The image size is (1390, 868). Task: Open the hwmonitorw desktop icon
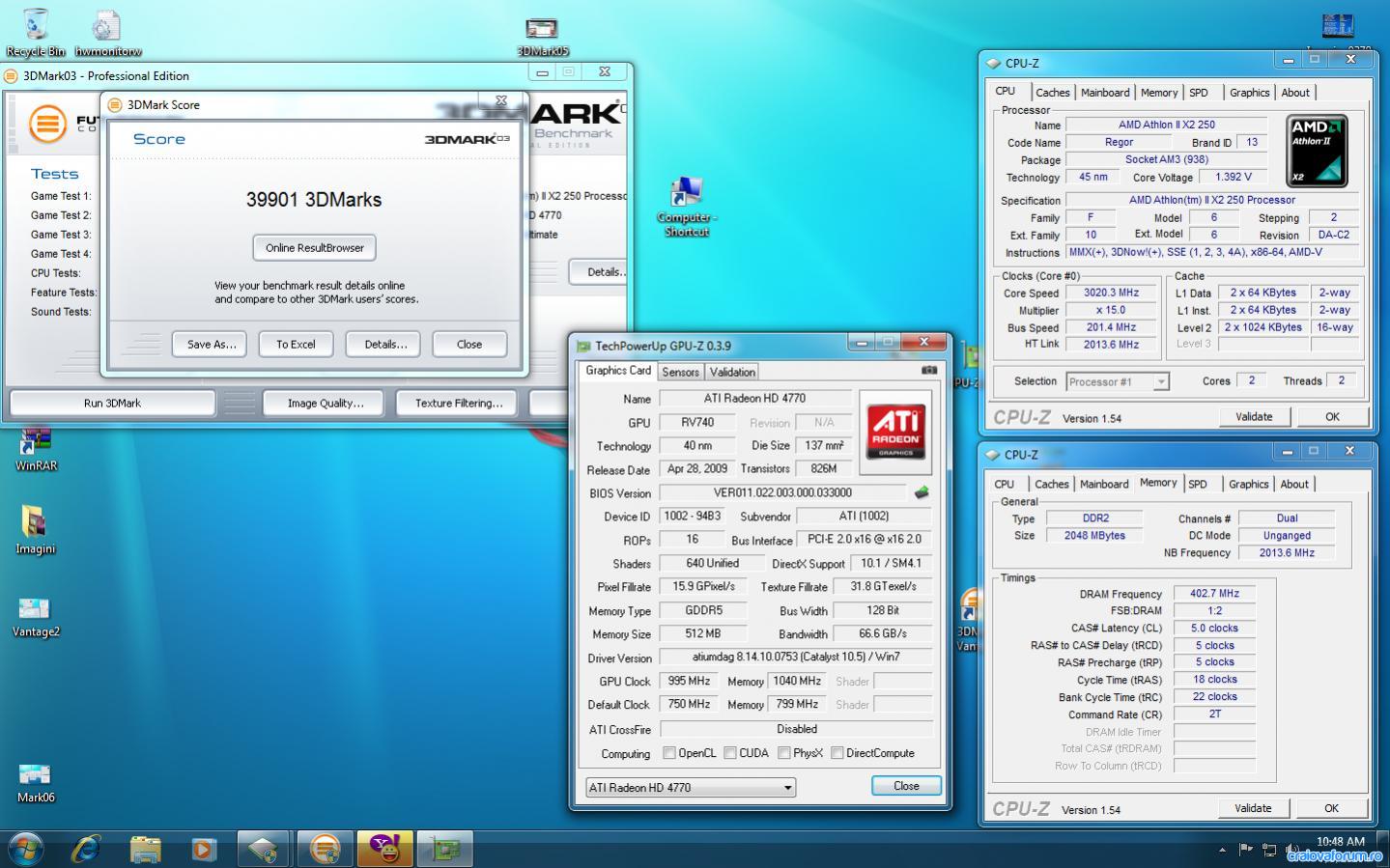pos(107,33)
